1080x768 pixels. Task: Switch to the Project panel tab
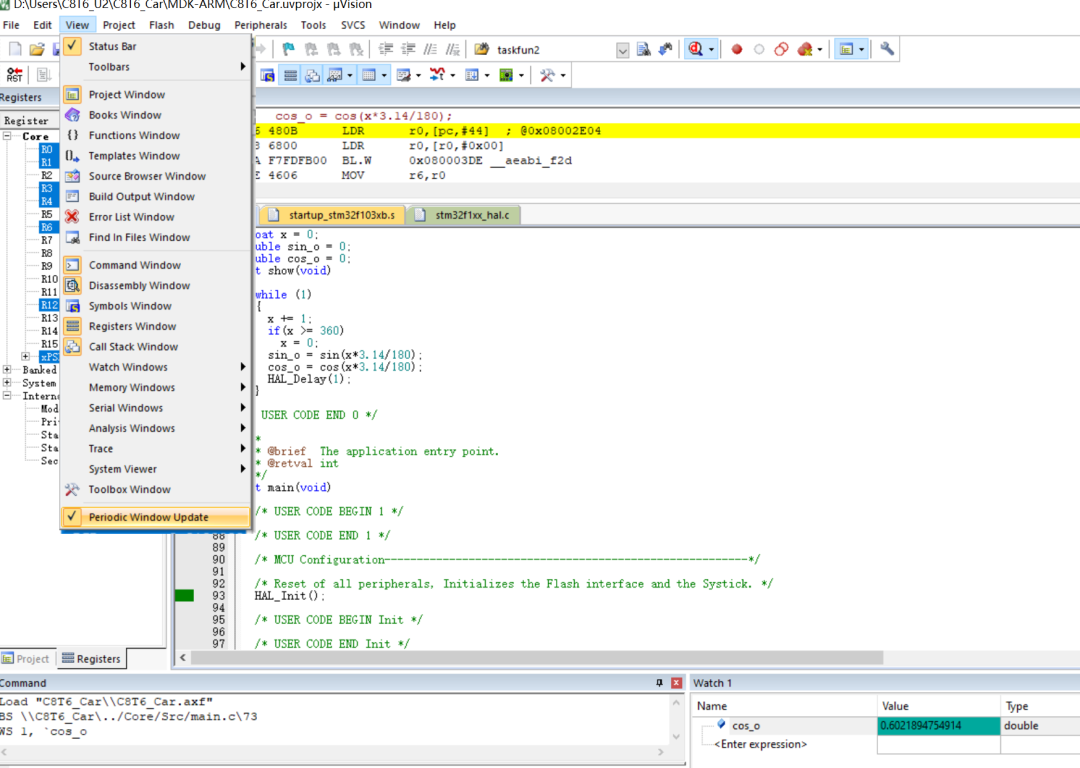point(25,658)
